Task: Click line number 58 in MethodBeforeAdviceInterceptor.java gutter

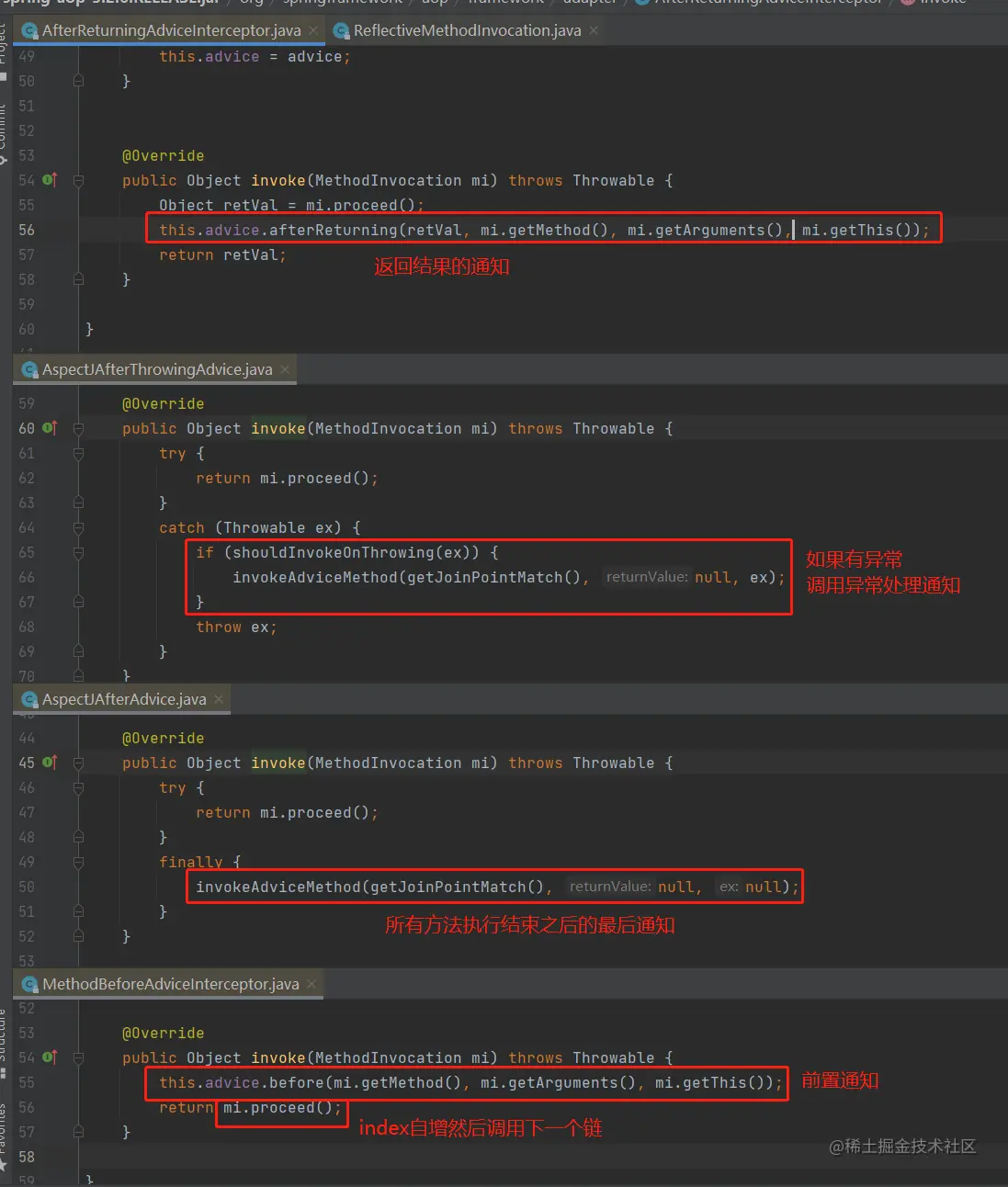Action: (27, 1157)
